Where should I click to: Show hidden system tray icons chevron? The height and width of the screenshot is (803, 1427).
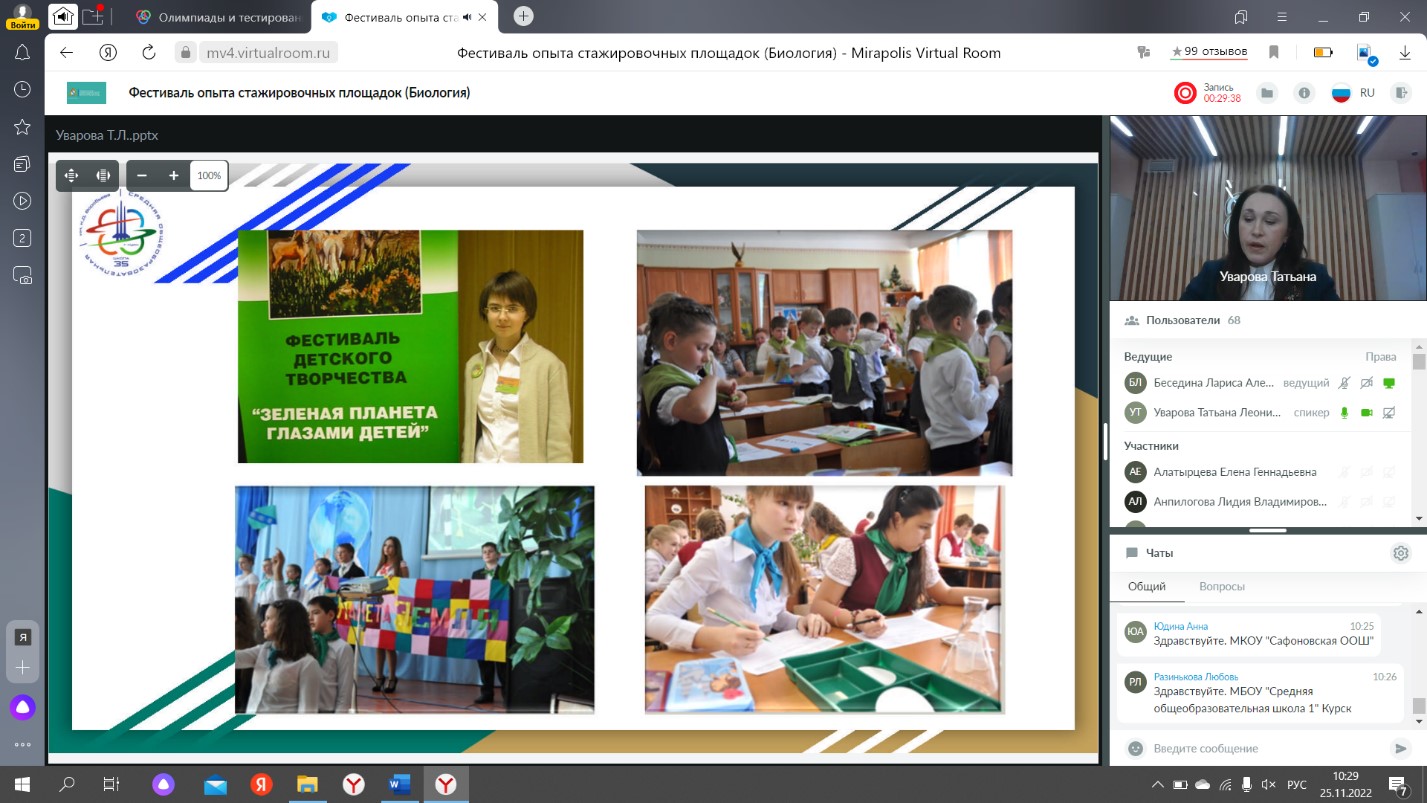pos(1158,784)
